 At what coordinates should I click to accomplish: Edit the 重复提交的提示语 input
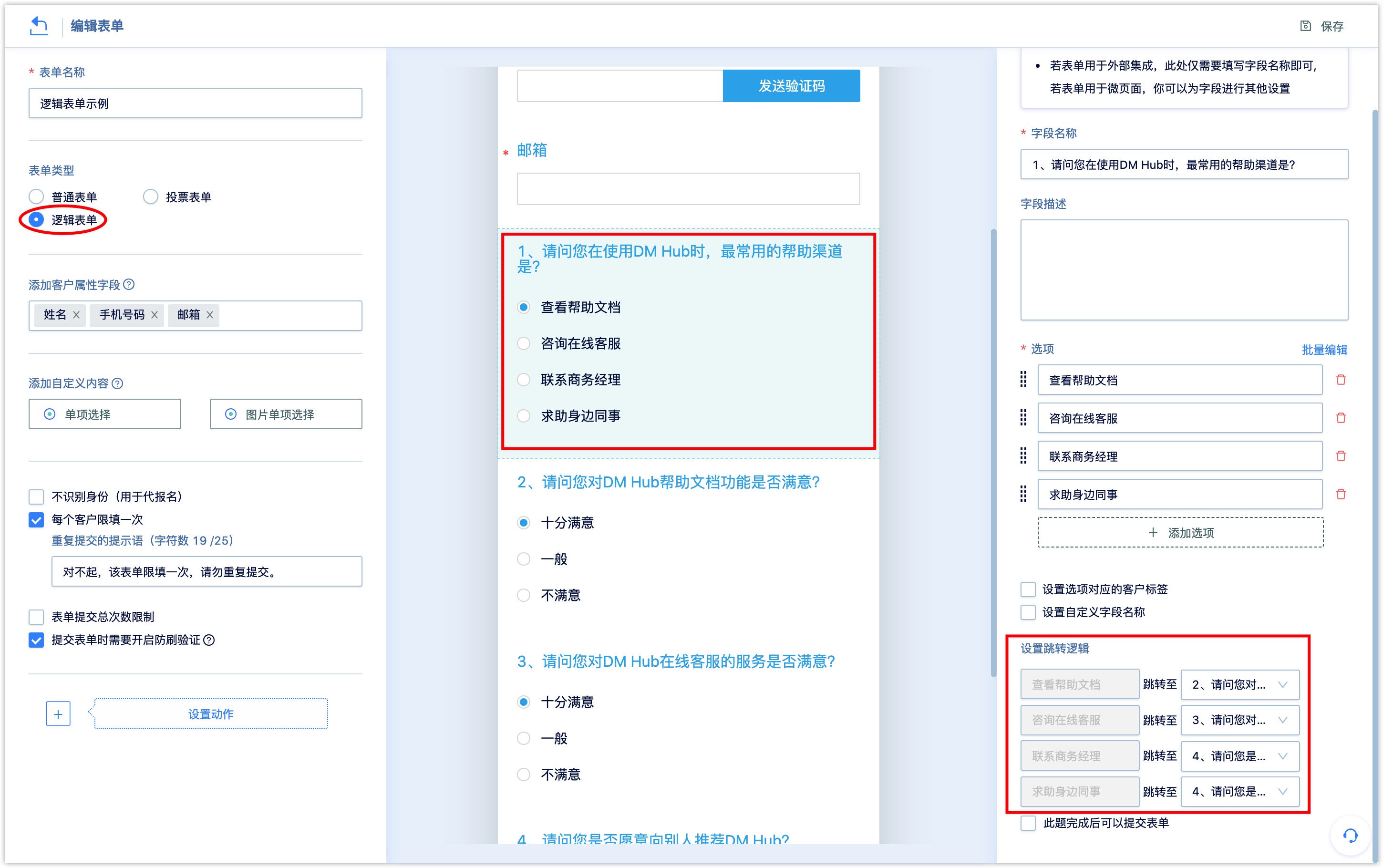206,572
